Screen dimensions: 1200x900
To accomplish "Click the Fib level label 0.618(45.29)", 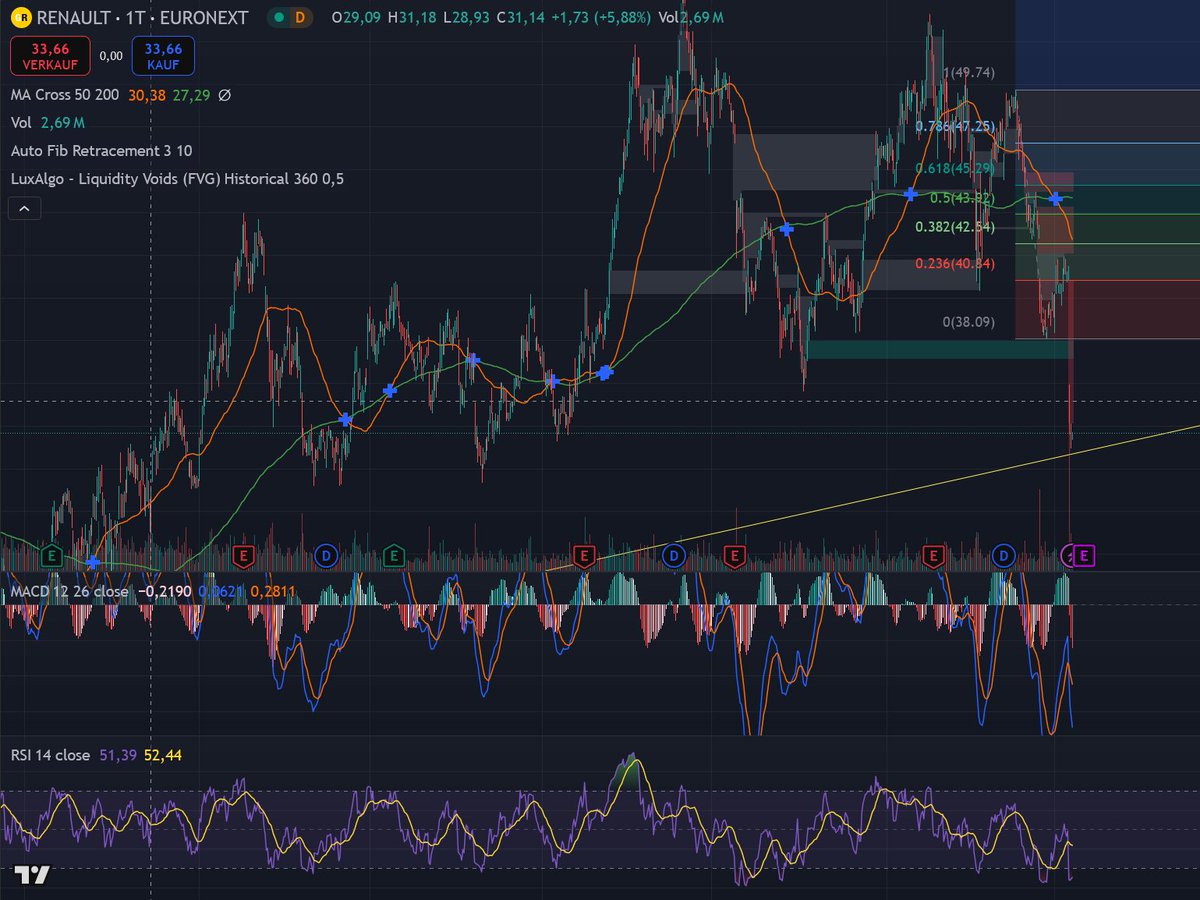I will coord(955,169).
